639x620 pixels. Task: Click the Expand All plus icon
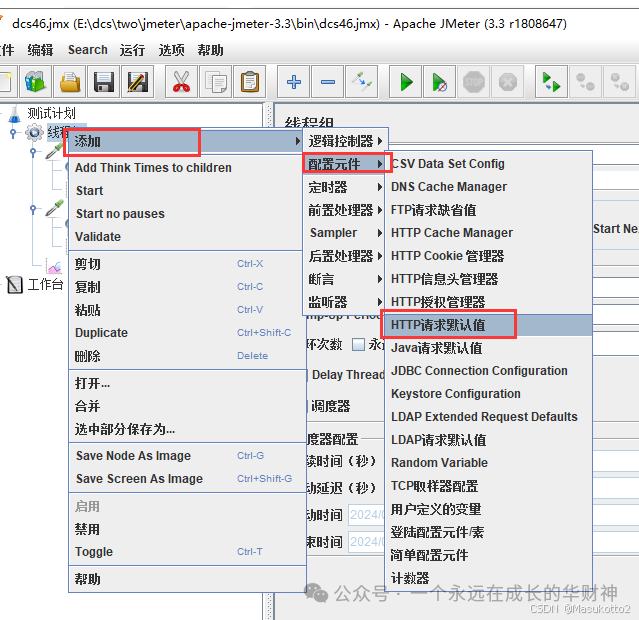(x=293, y=82)
